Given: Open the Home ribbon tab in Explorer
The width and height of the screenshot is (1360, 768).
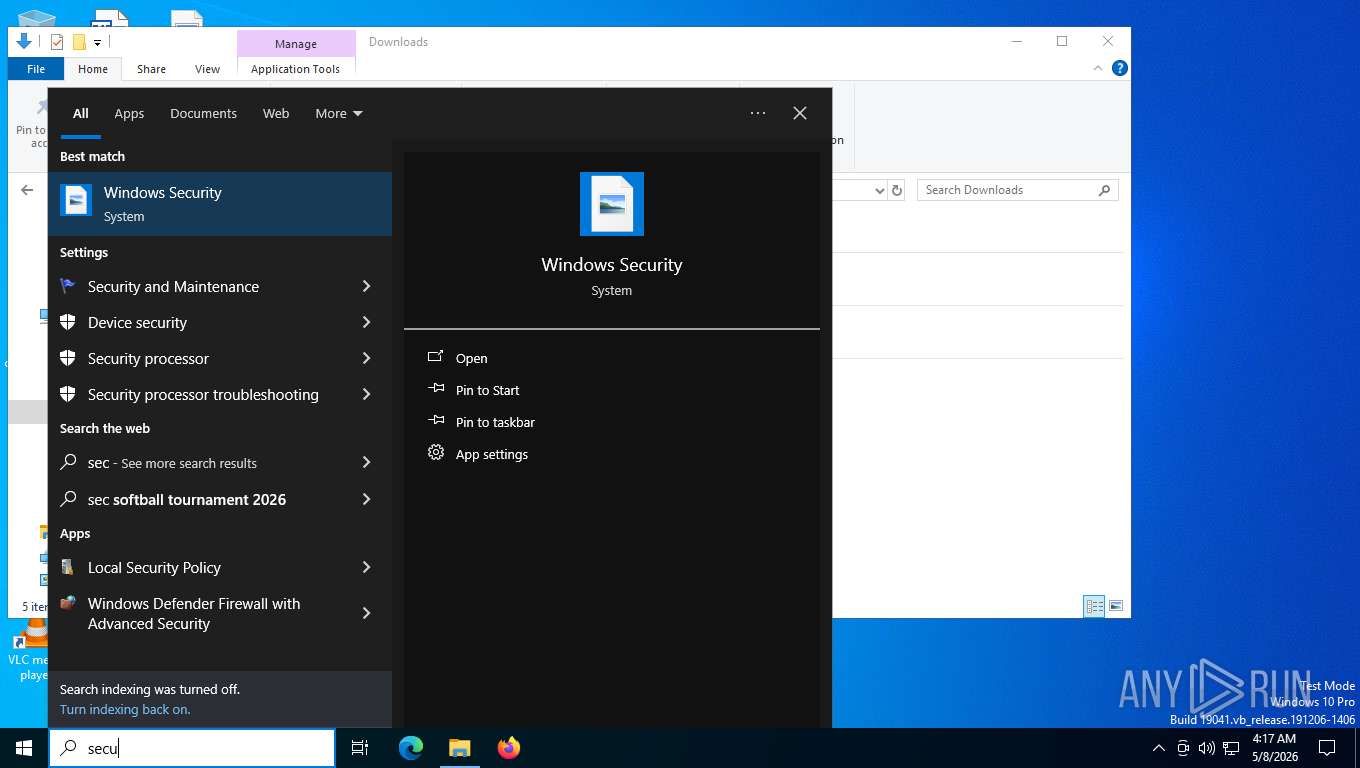Looking at the screenshot, I should point(93,69).
